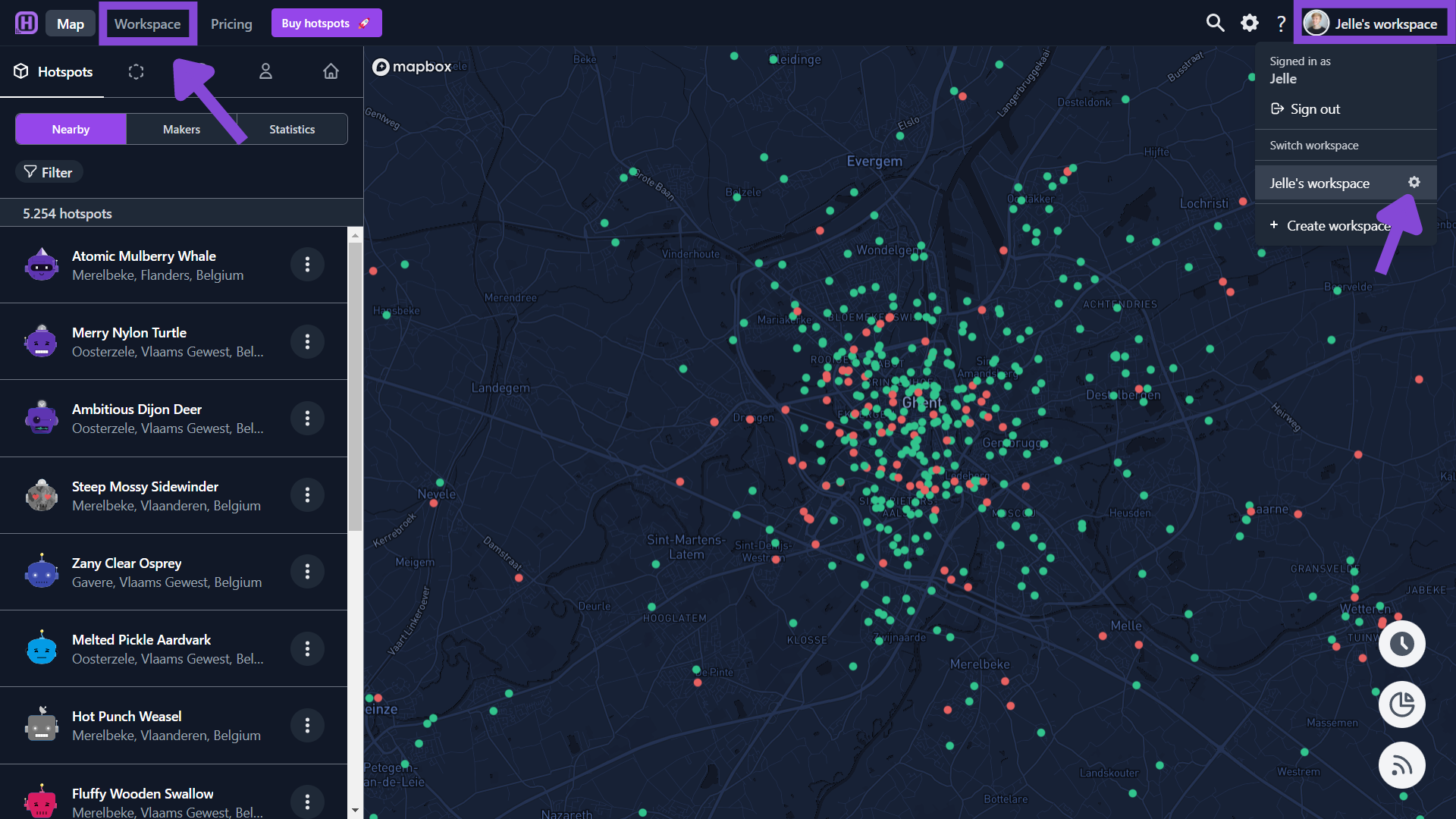
Task: Click Merry Nylon Turtle avatar icon
Action: [42, 341]
